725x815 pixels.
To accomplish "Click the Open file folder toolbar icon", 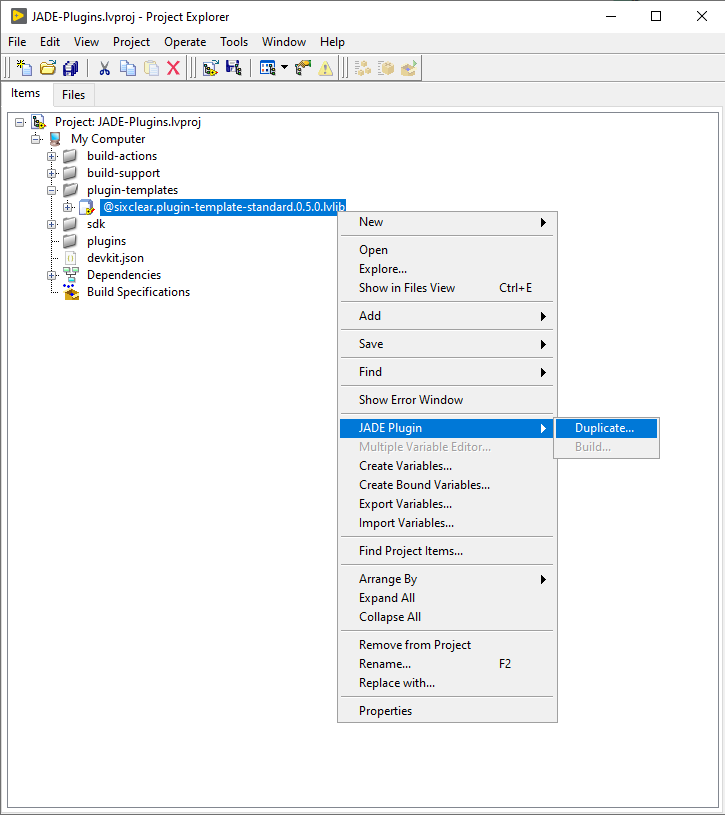I will coord(48,68).
